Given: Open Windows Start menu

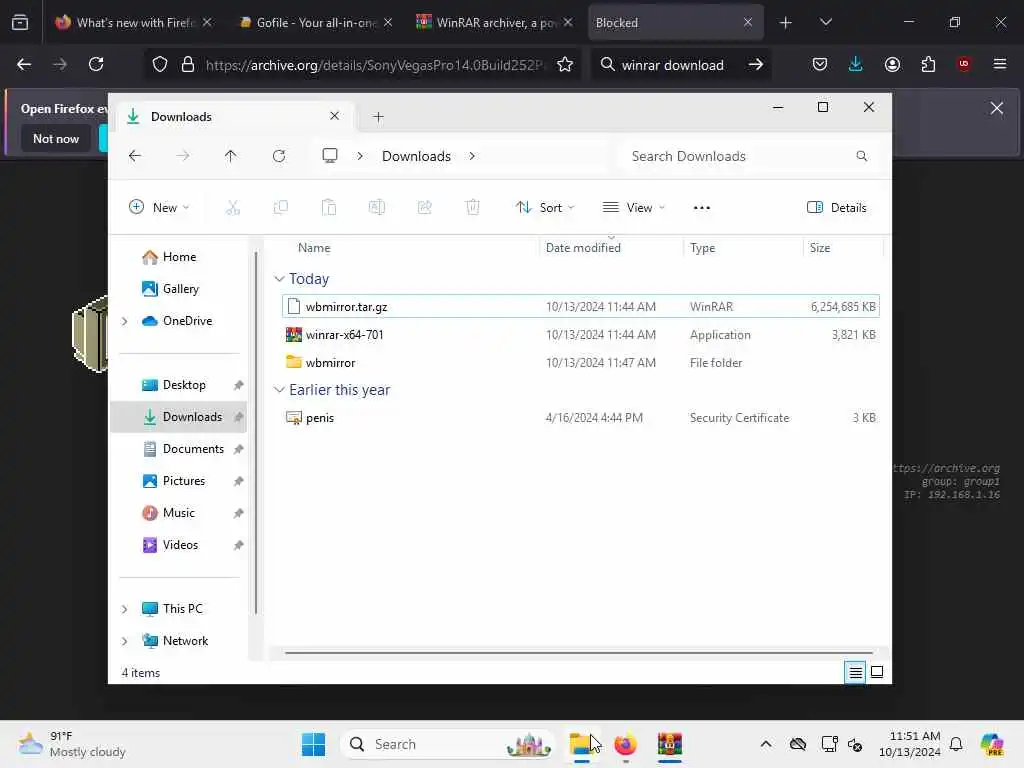Looking at the screenshot, I should [313, 744].
